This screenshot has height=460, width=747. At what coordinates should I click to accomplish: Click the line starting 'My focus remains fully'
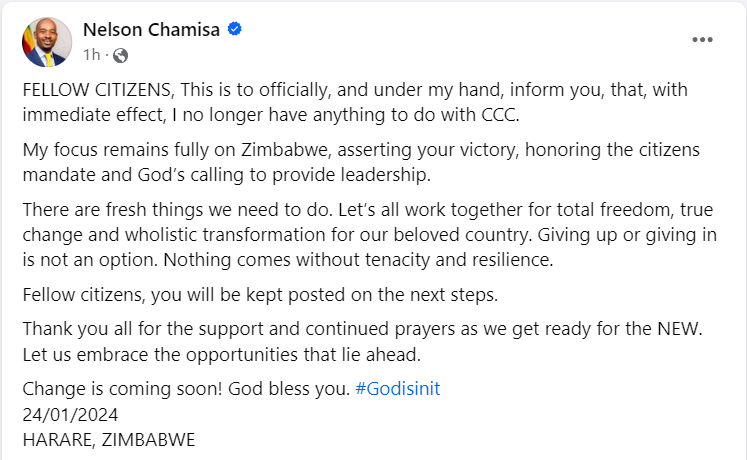pos(361,150)
